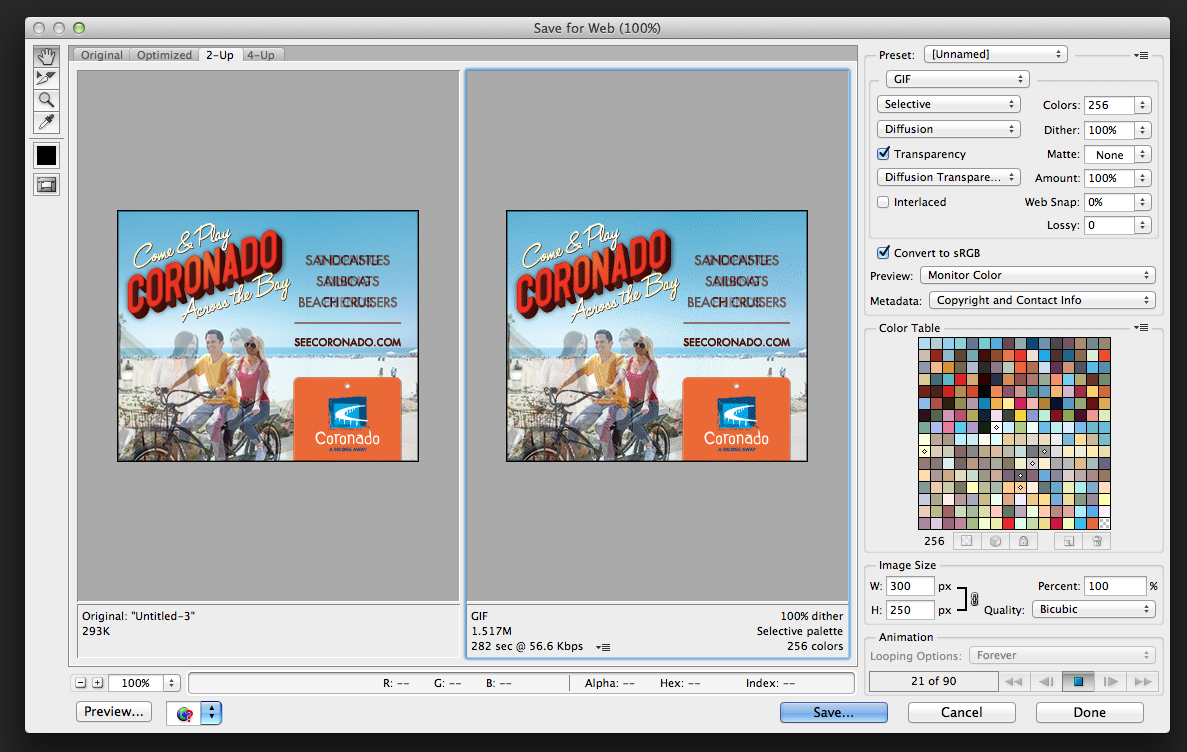
Task: Toggle slices visibility icon
Action: tap(46, 185)
